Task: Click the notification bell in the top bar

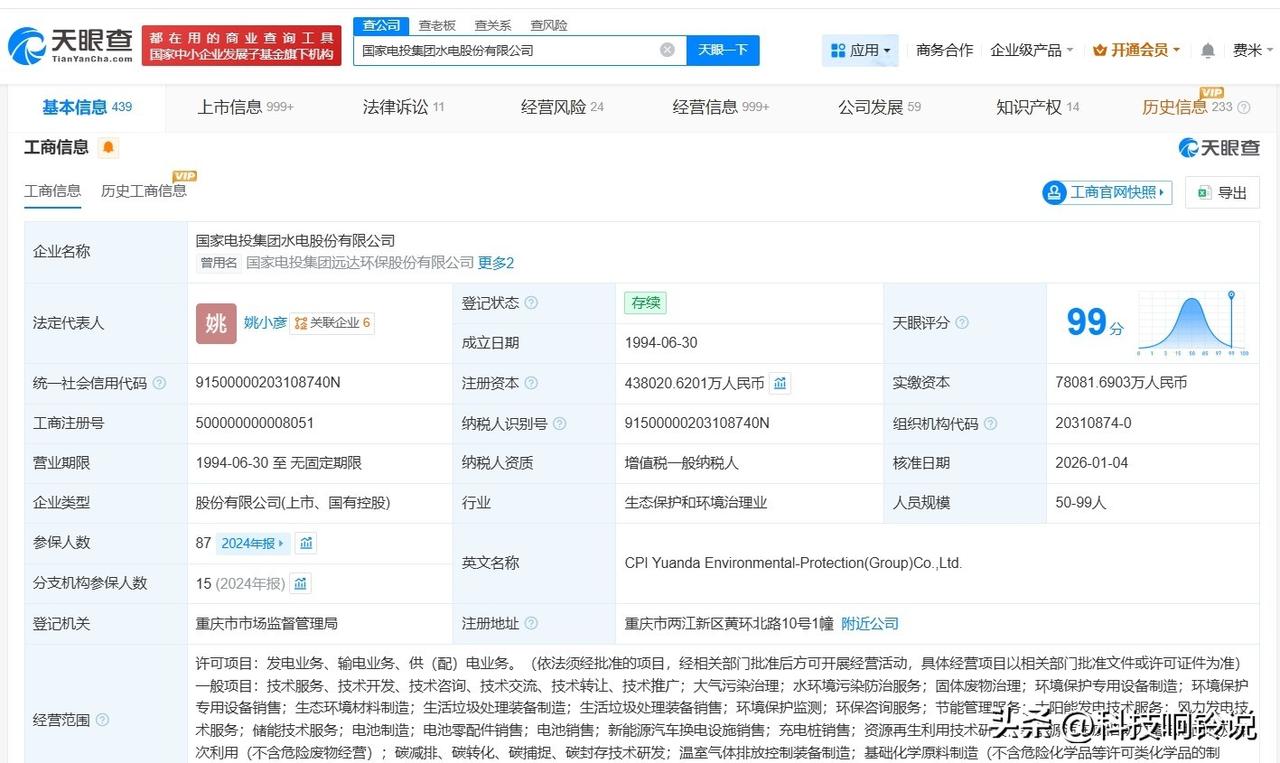Action: pos(1208,50)
